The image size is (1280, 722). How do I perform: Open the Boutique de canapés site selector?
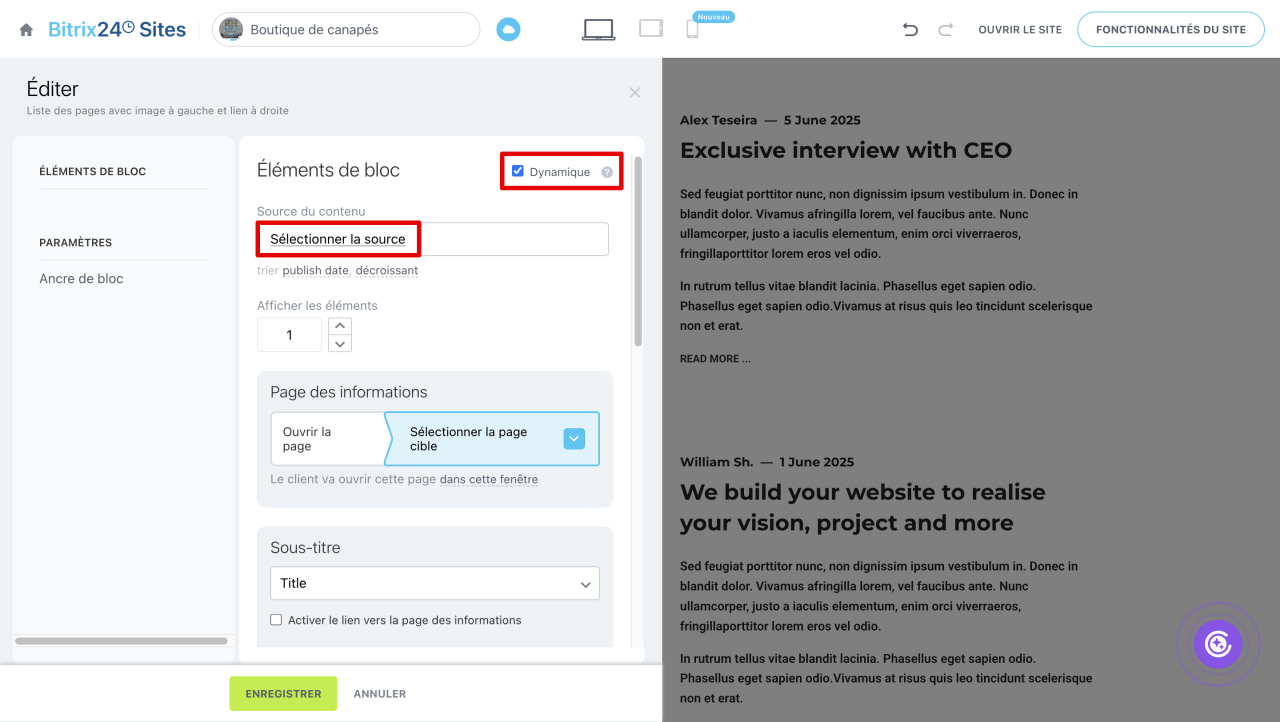point(346,29)
